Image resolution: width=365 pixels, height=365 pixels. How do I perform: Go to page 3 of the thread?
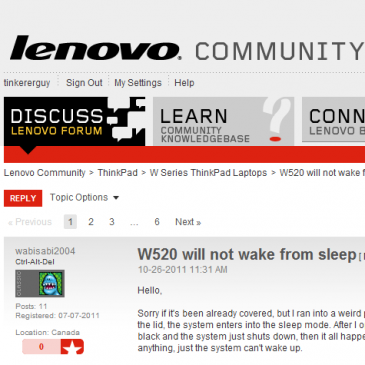112,222
